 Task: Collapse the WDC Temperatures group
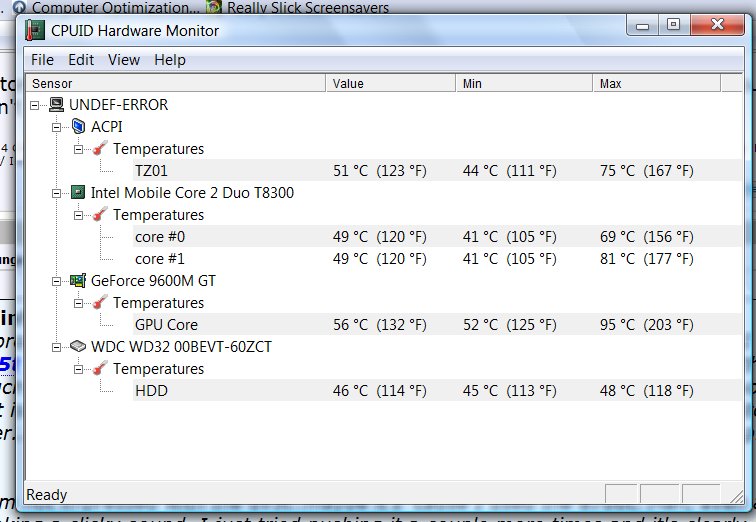point(78,370)
